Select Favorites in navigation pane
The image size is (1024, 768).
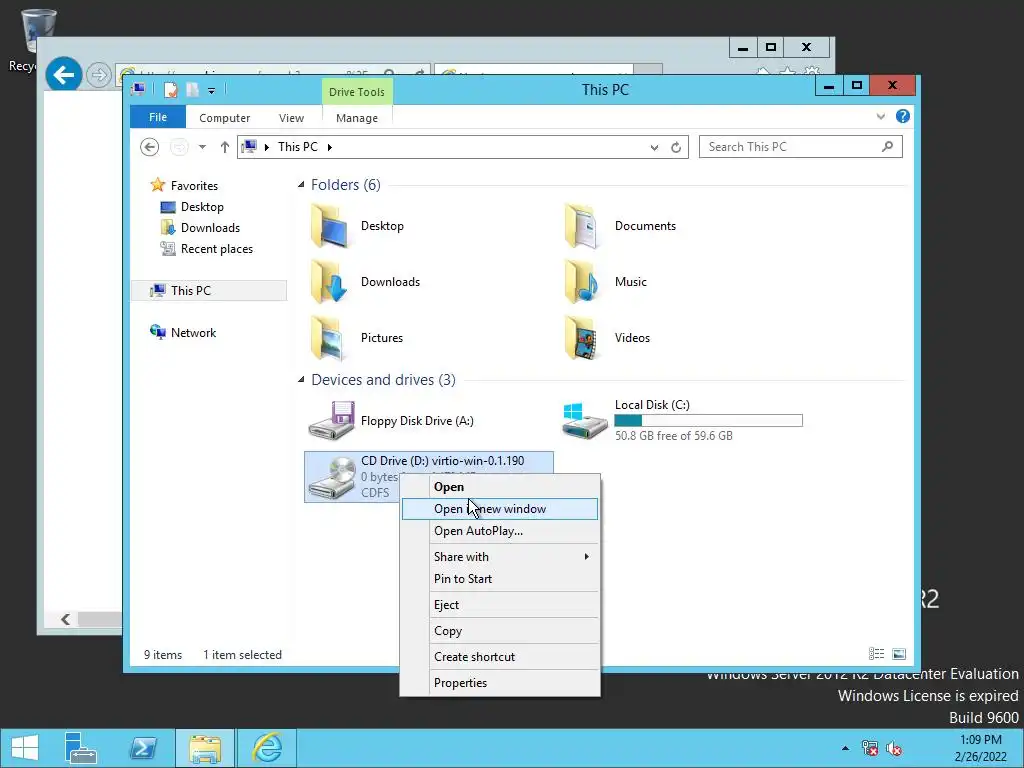point(194,185)
